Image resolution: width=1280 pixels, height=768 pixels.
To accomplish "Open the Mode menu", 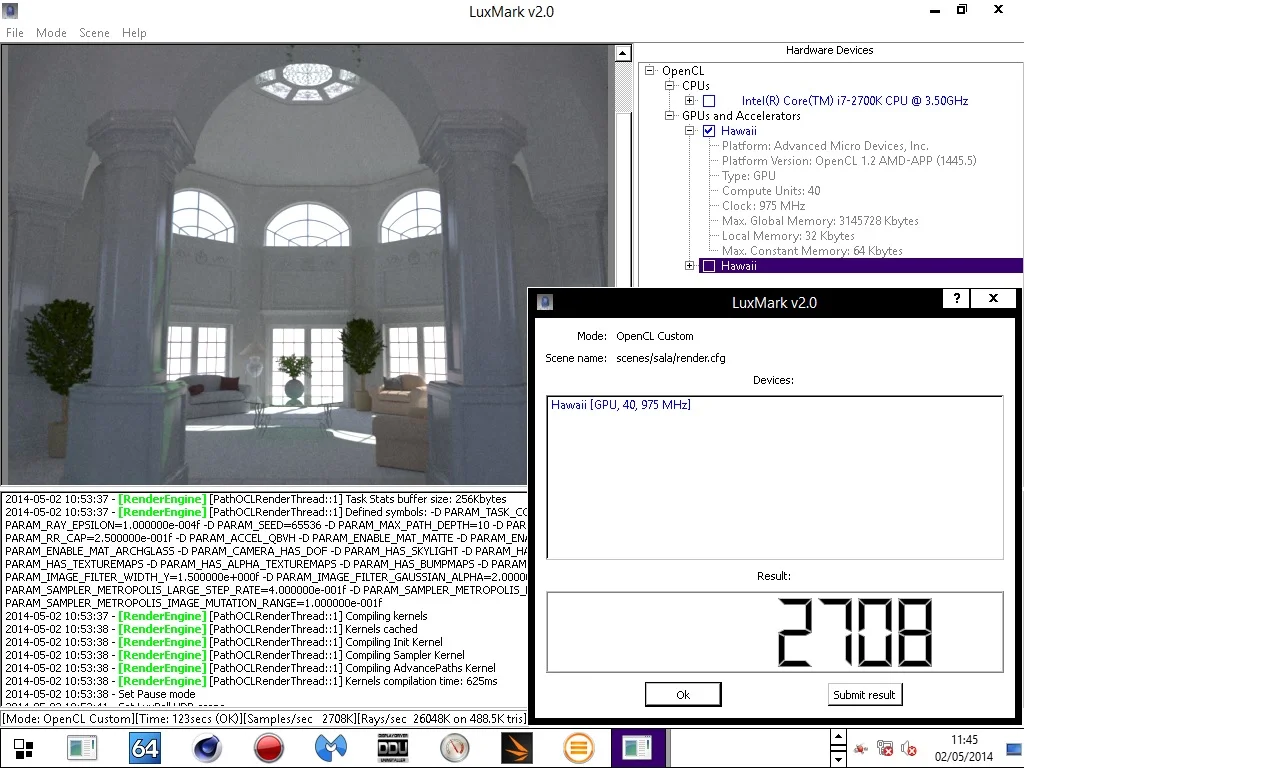I will click(51, 33).
